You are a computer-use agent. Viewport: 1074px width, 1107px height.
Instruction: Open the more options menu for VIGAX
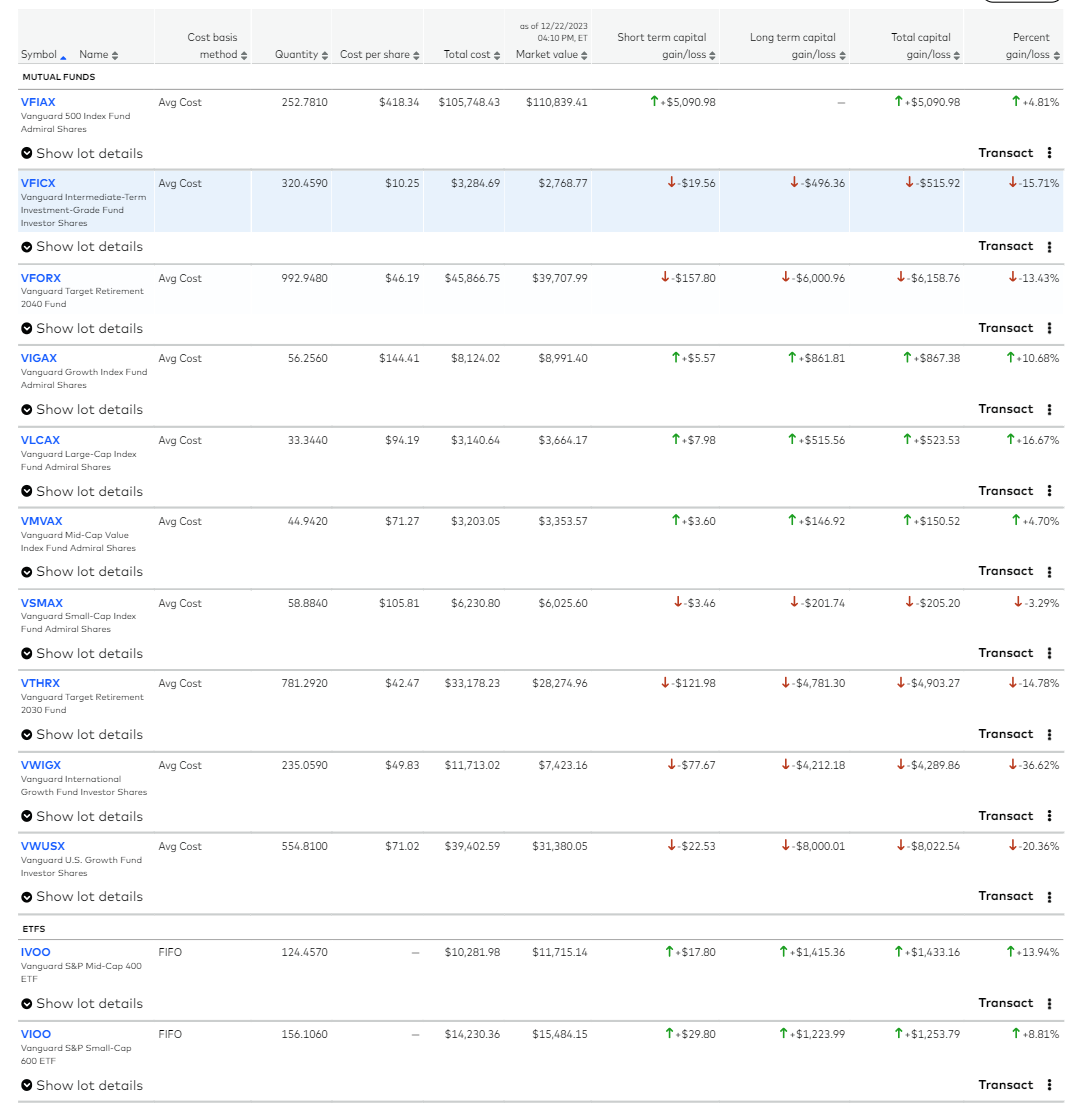click(x=1049, y=409)
